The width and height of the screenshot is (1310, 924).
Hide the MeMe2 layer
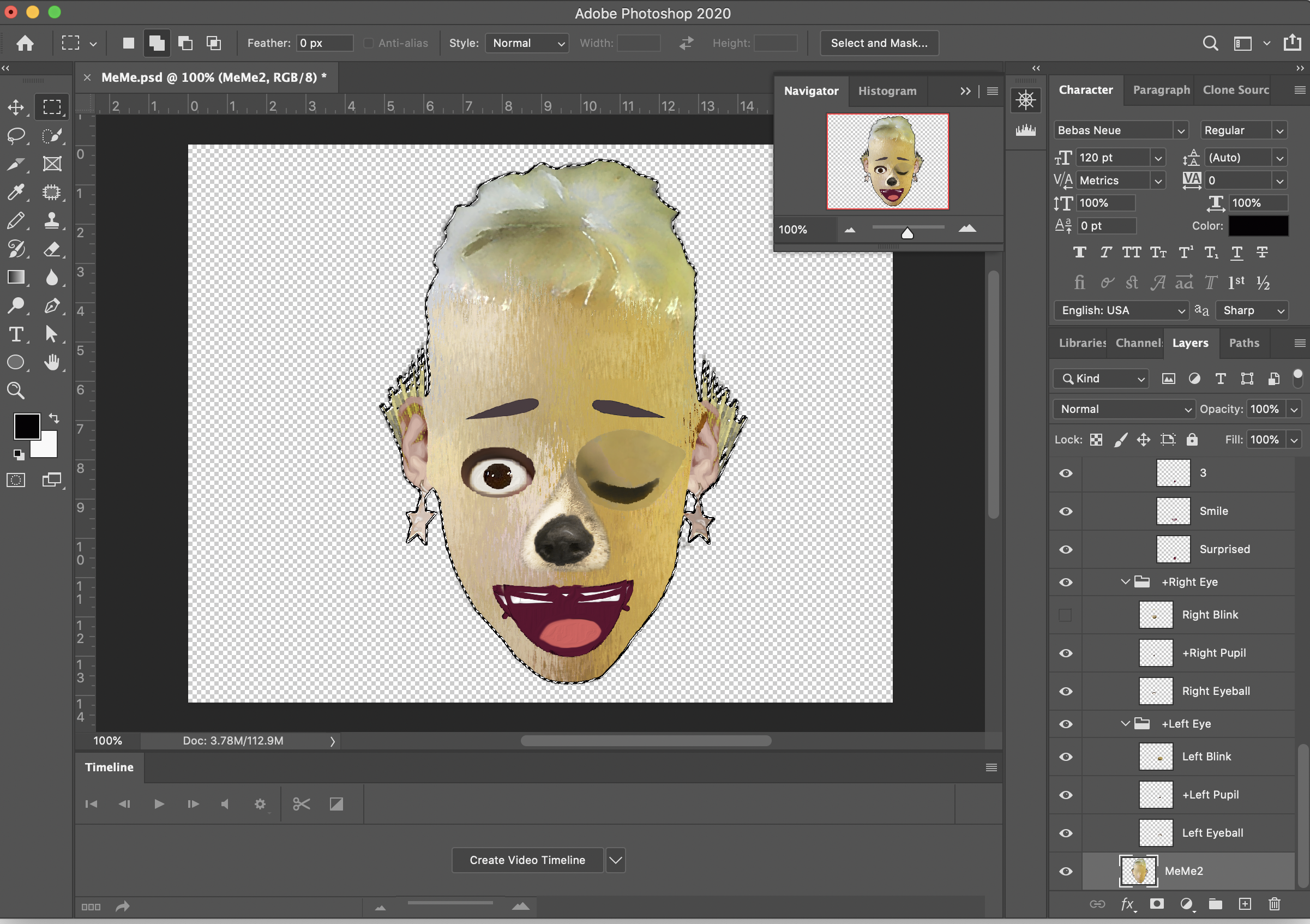tap(1065, 872)
